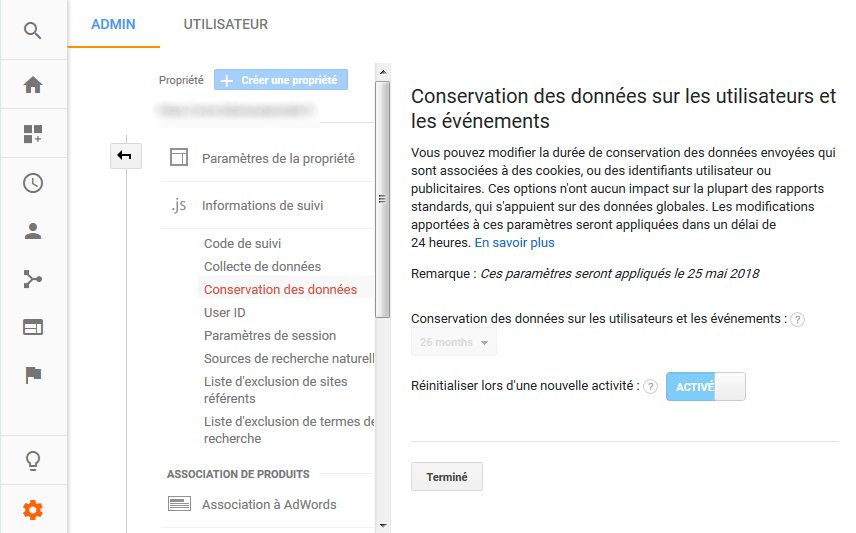Open Liste d'exclusion de sites référents
The height and width of the screenshot is (533, 856).
[x=275, y=390]
